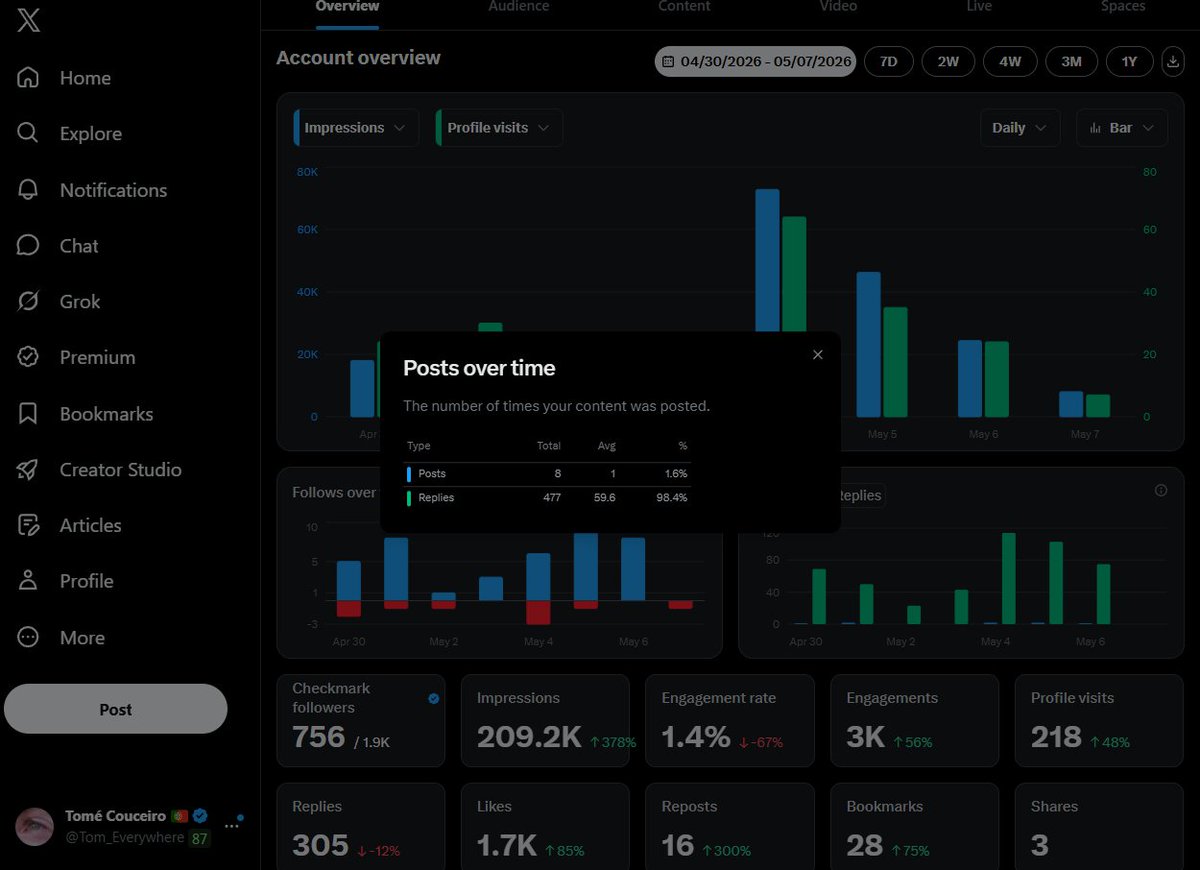Go to Home link text
This screenshot has width=1200, height=870.
pos(85,78)
